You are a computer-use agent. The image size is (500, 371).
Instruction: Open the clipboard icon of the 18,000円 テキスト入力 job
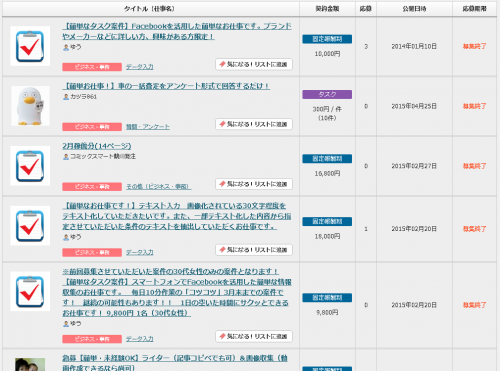tap(30, 226)
